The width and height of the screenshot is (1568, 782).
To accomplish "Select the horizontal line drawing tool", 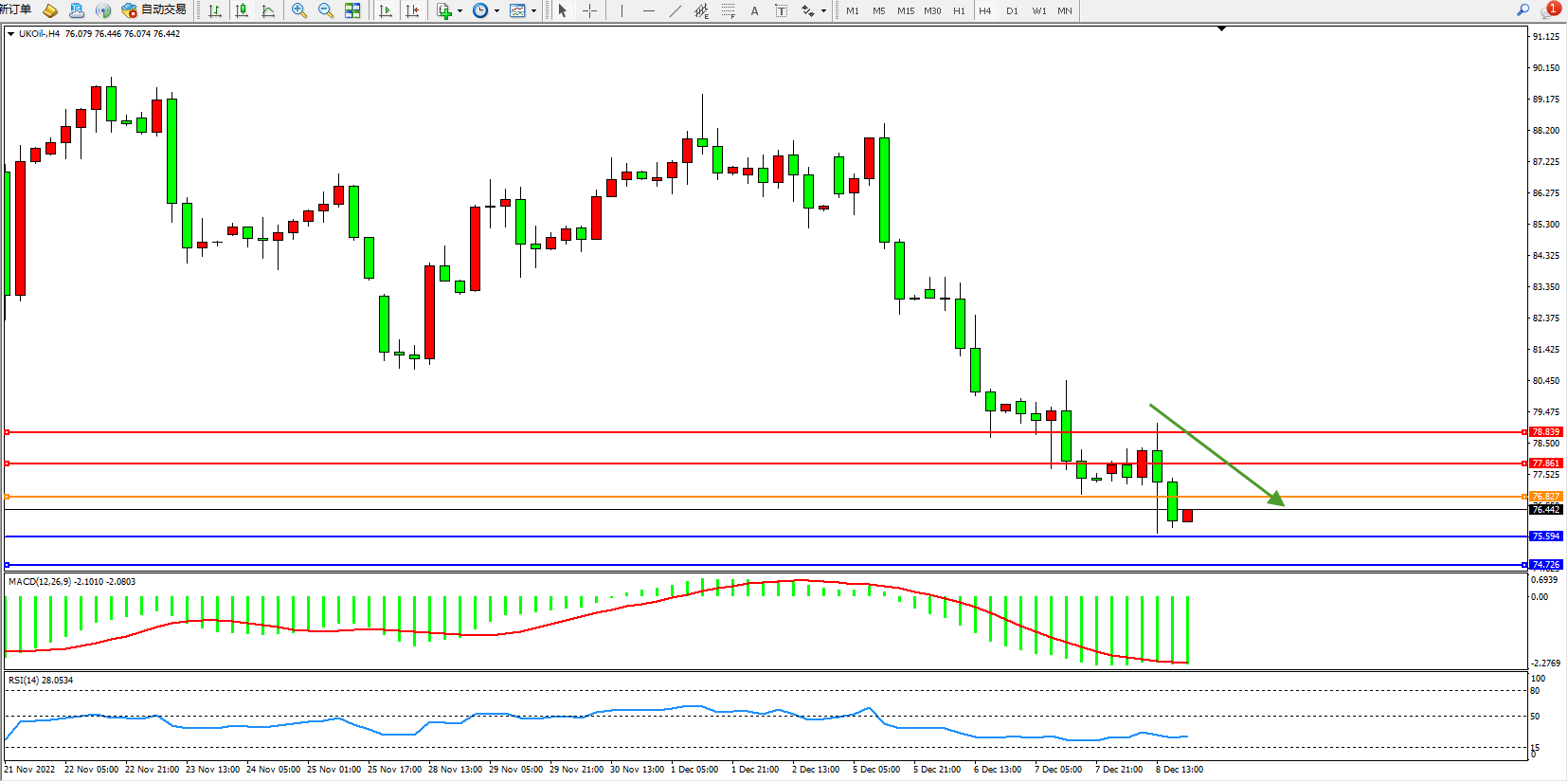I will coord(648,10).
